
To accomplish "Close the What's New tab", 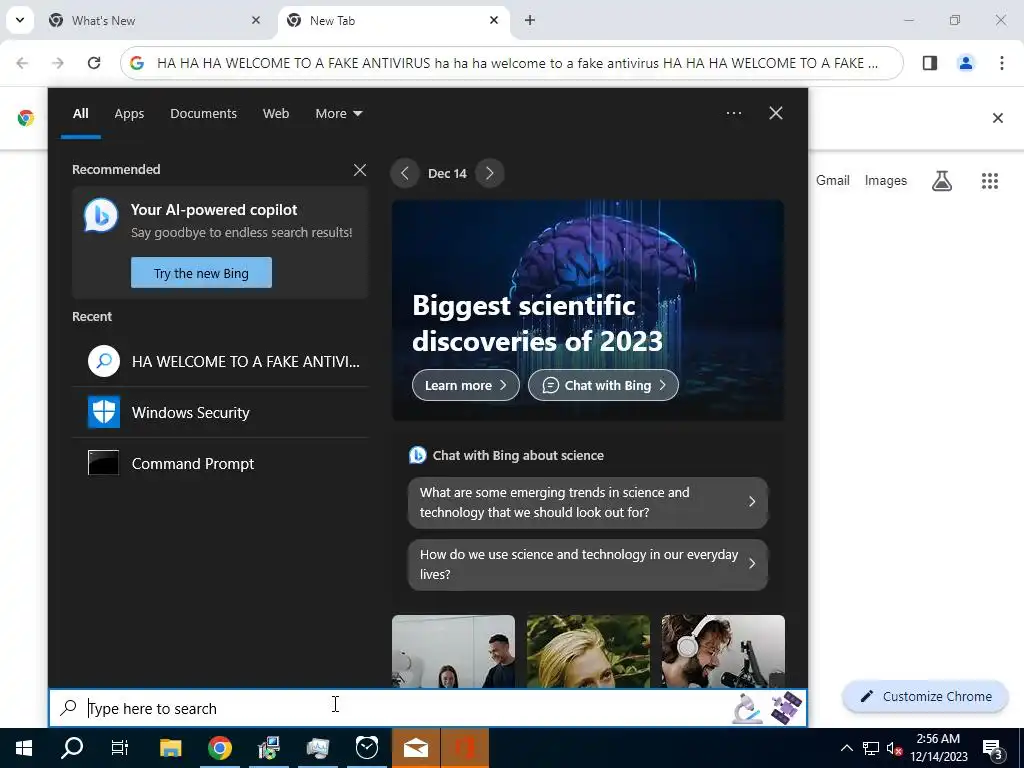I will point(255,20).
